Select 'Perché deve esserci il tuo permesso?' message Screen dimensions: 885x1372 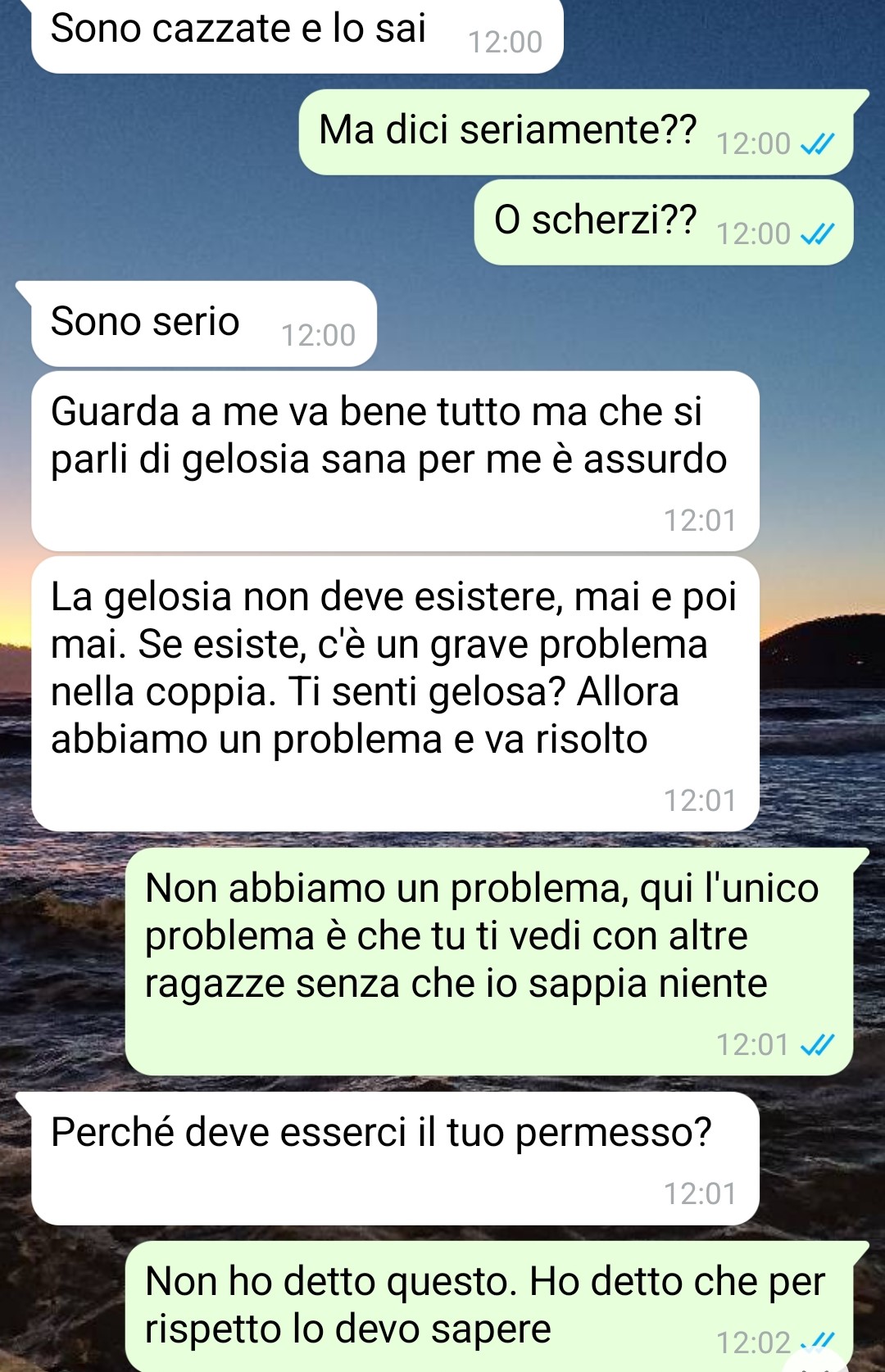click(x=395, y=1158)
